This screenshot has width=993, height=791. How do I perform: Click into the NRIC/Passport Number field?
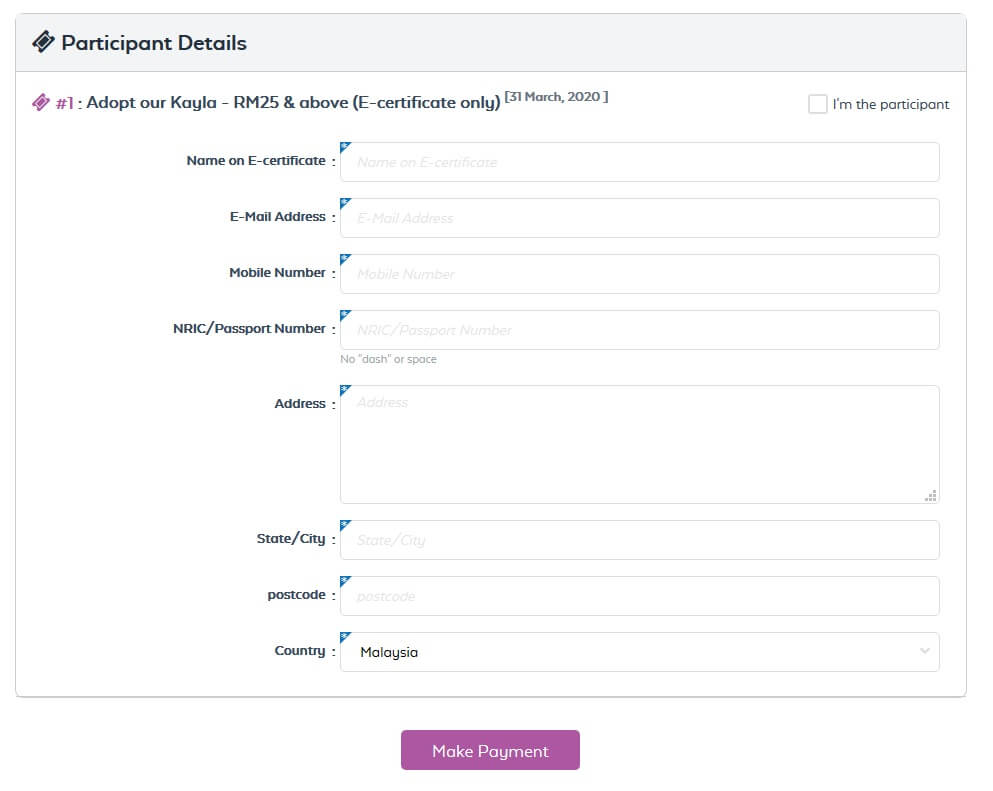tap(640, 330)
